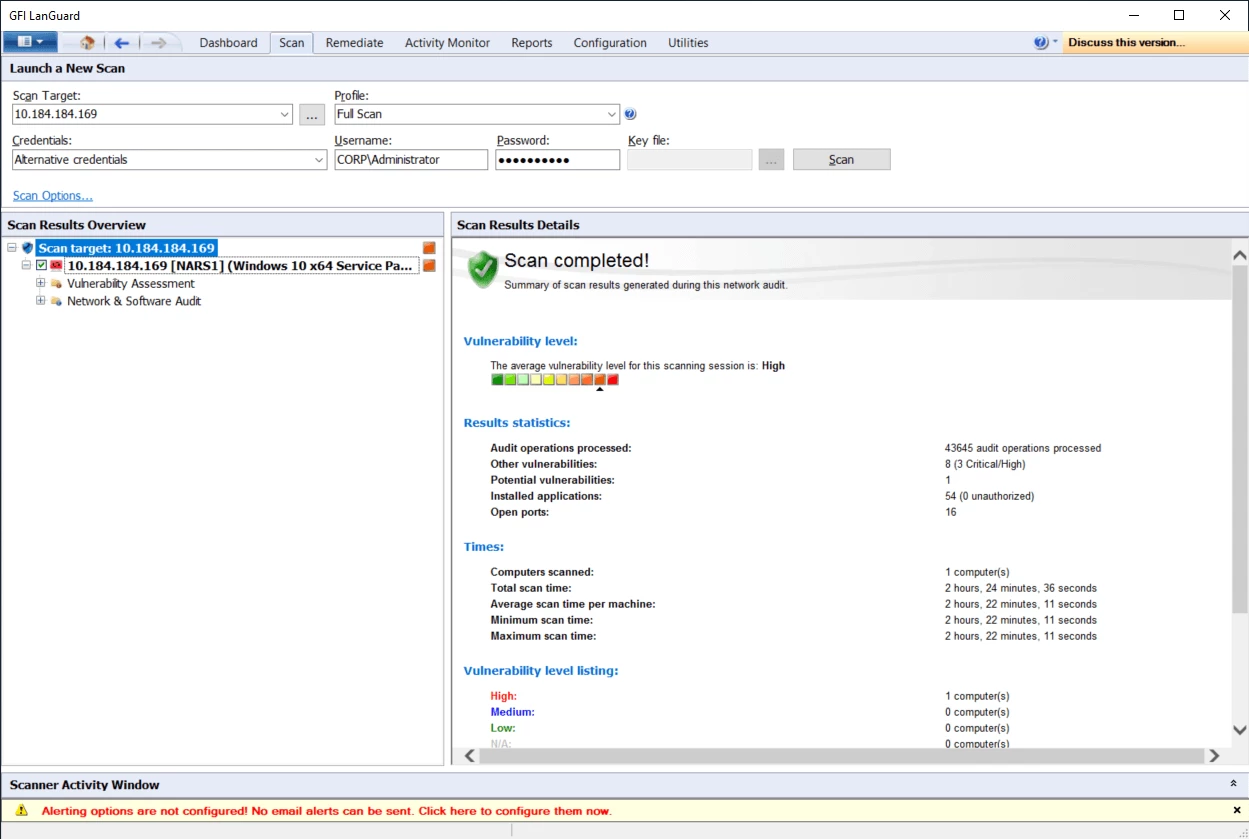
Task: Uncheck the 10.184.184.169 NARS1 checkbox
Action: pyautogui.click(x=41, y=265)
